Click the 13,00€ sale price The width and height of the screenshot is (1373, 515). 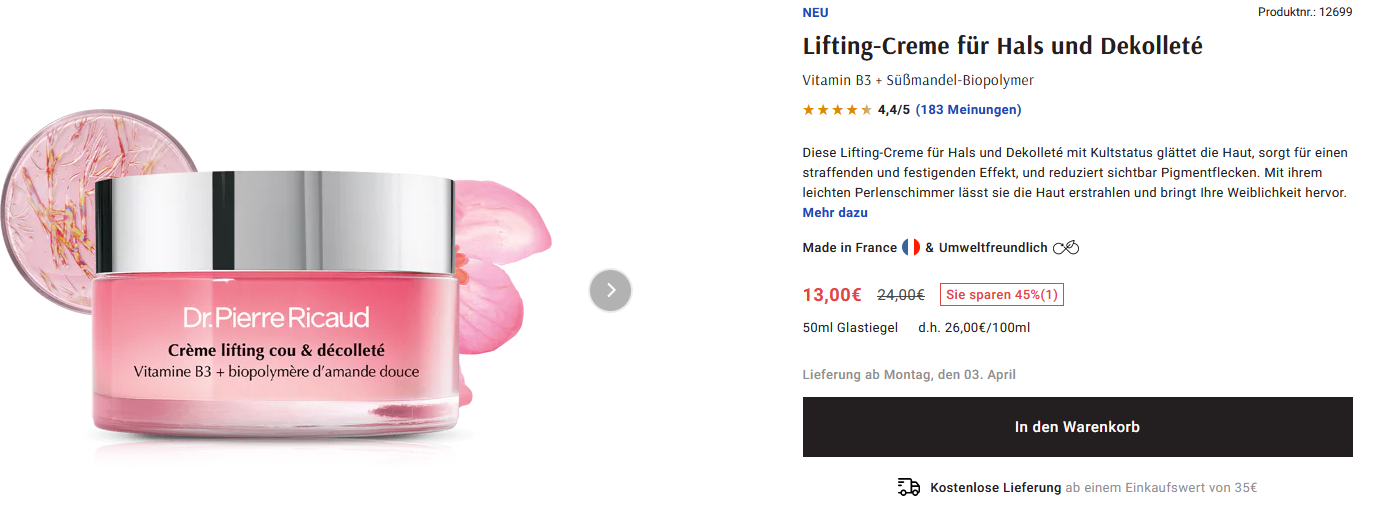pos(832,295)
